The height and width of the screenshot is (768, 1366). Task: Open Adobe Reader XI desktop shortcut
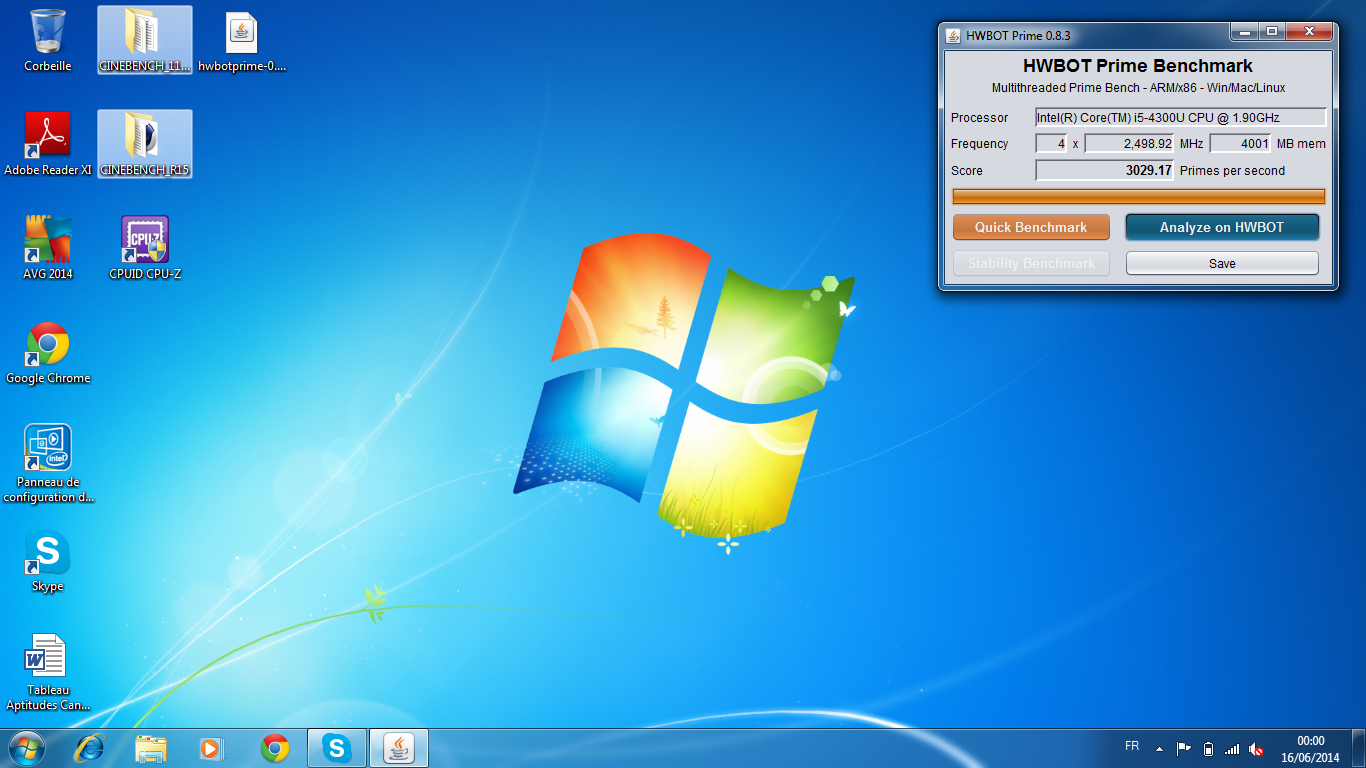(x=47, y=144)
